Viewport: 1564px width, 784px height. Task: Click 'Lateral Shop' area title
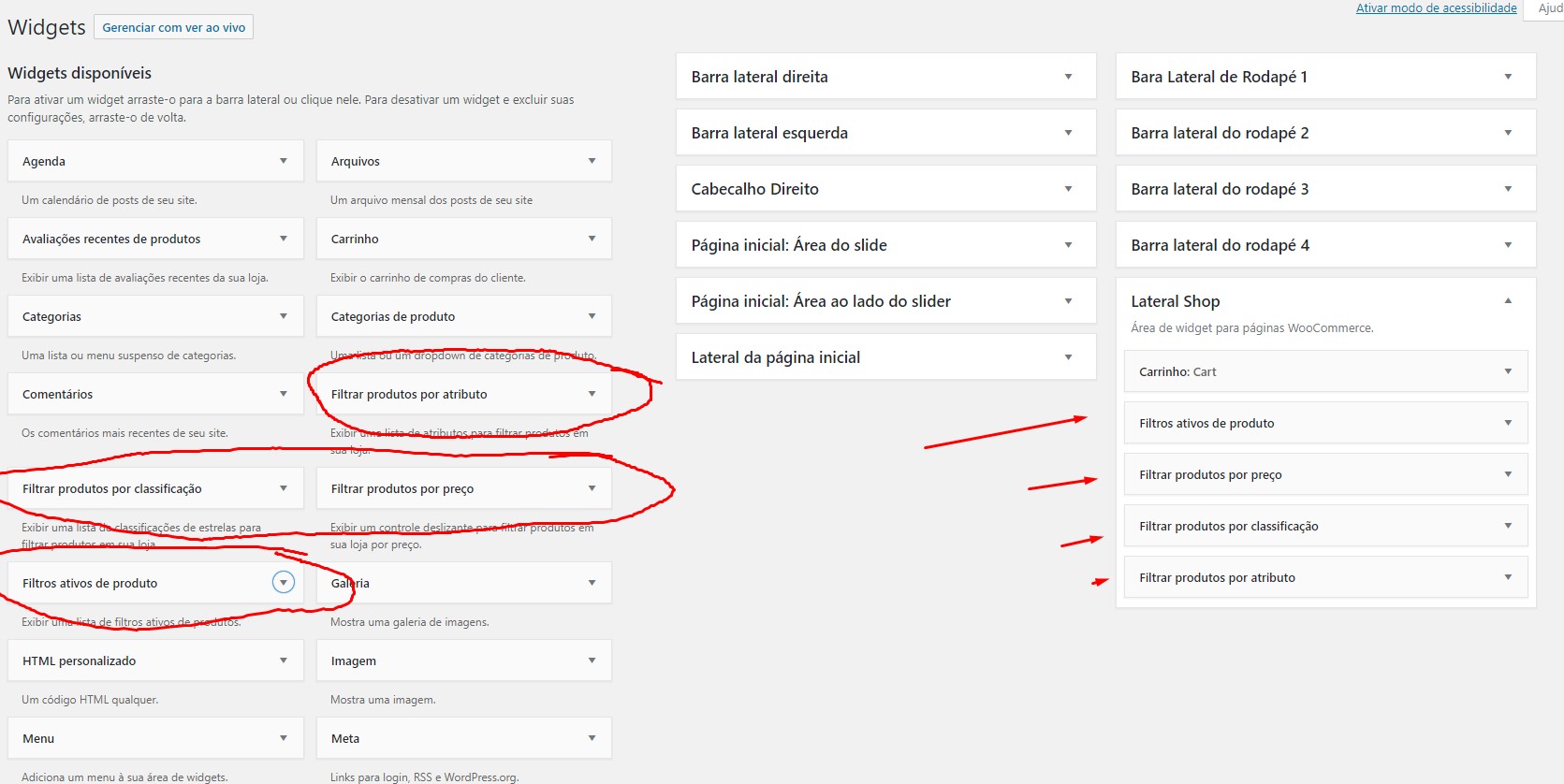1176,301
